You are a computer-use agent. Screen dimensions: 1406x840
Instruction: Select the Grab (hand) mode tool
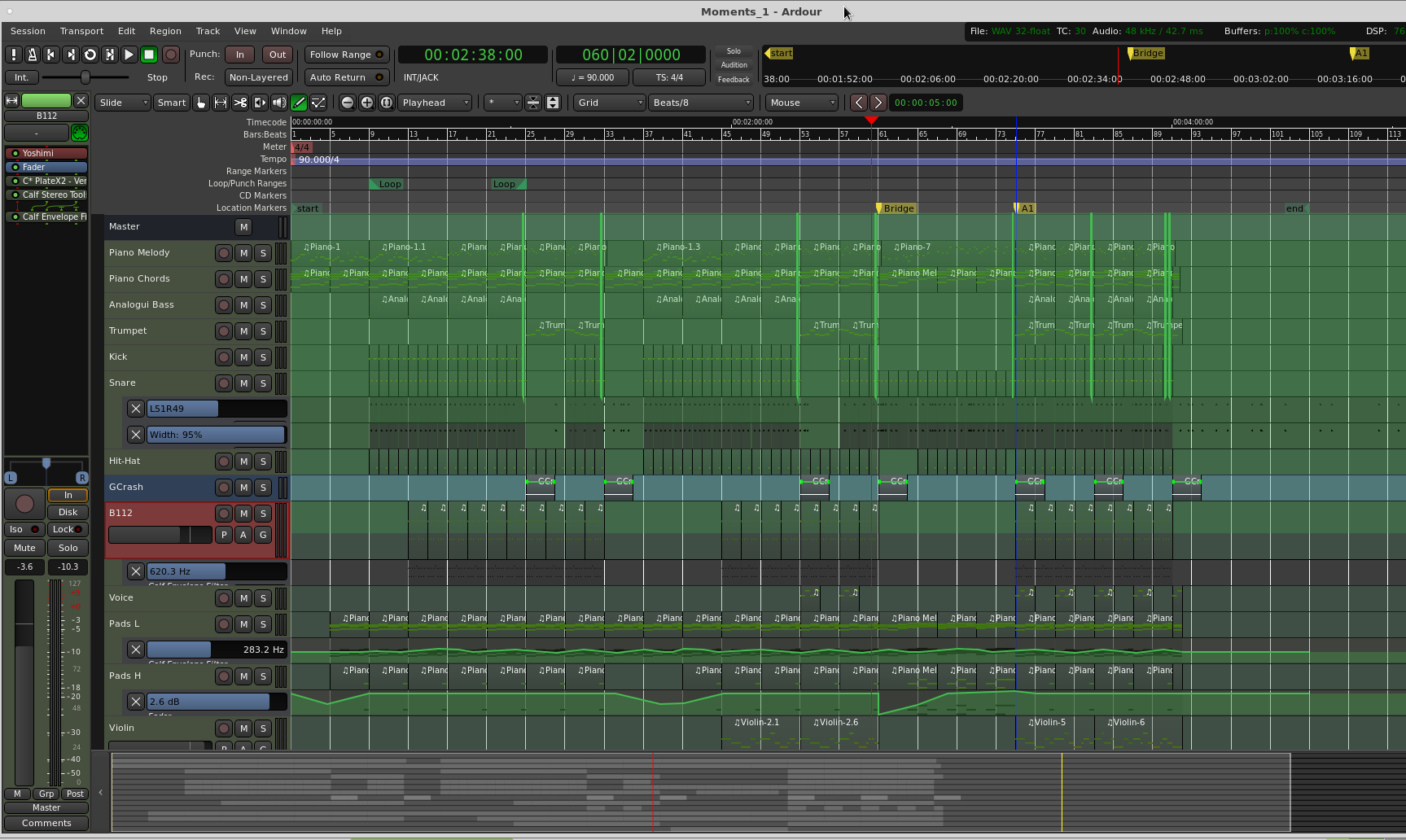pos(201,103)
